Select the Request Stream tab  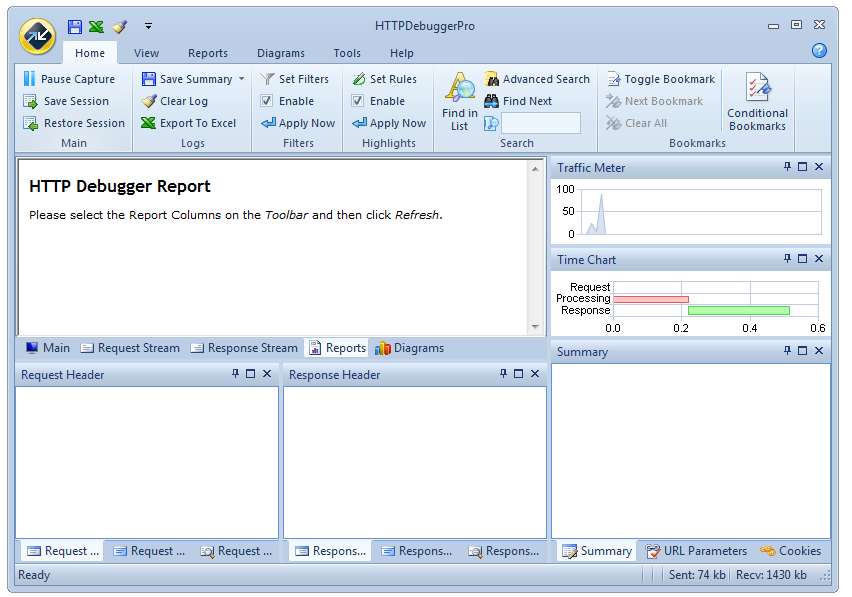(130, 348)
